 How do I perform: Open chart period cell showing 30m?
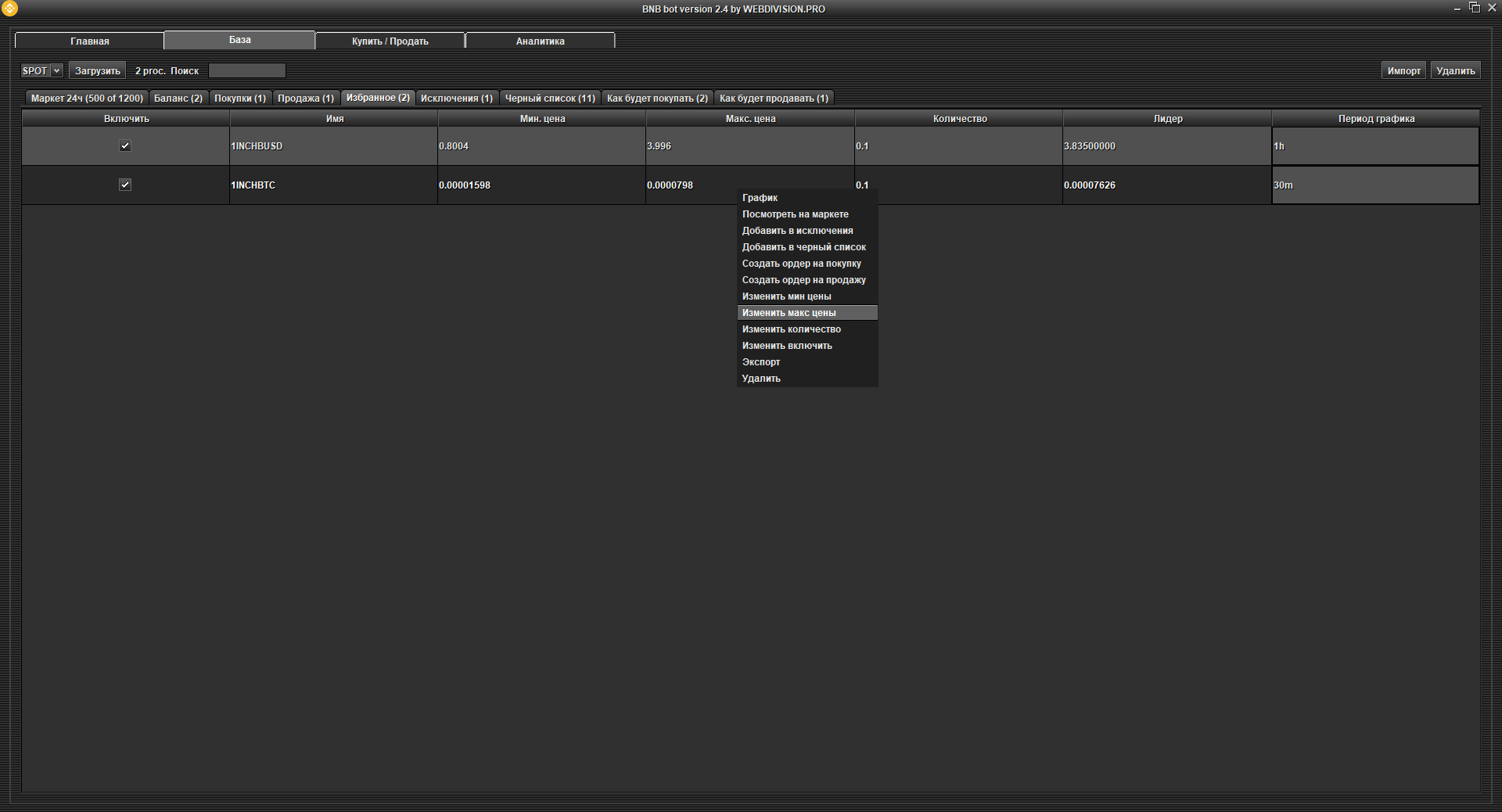1374,185
